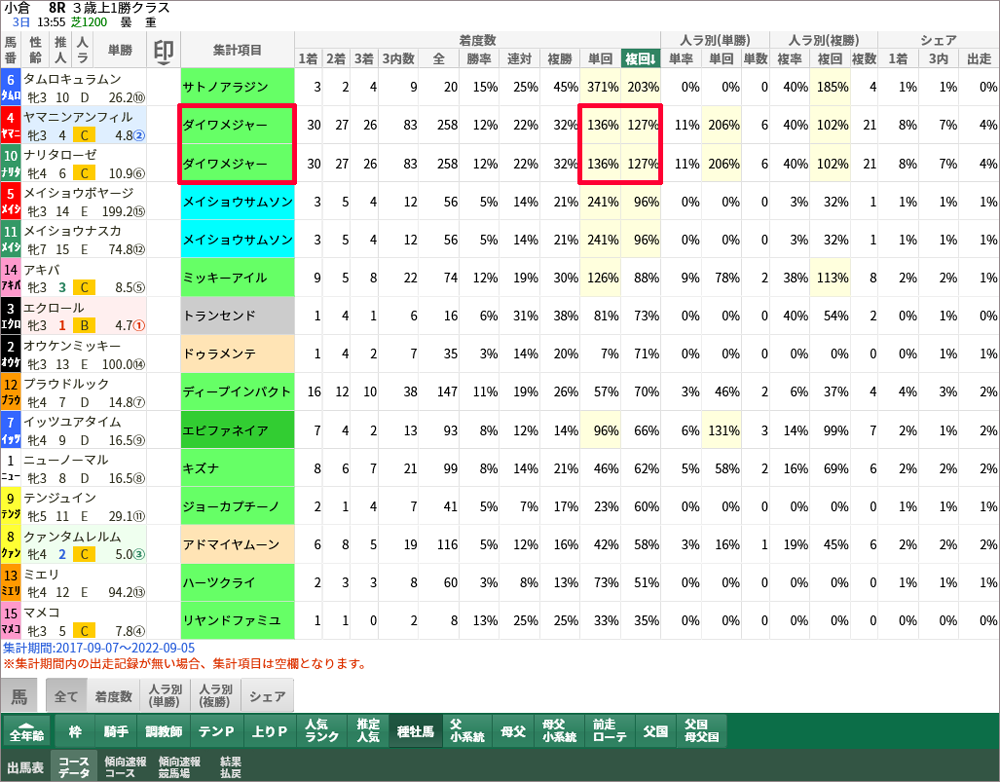Viewport: 1000px width, 782px height.
Task: Select the 父国母父国 aggregation button
Action: point(702,731)
